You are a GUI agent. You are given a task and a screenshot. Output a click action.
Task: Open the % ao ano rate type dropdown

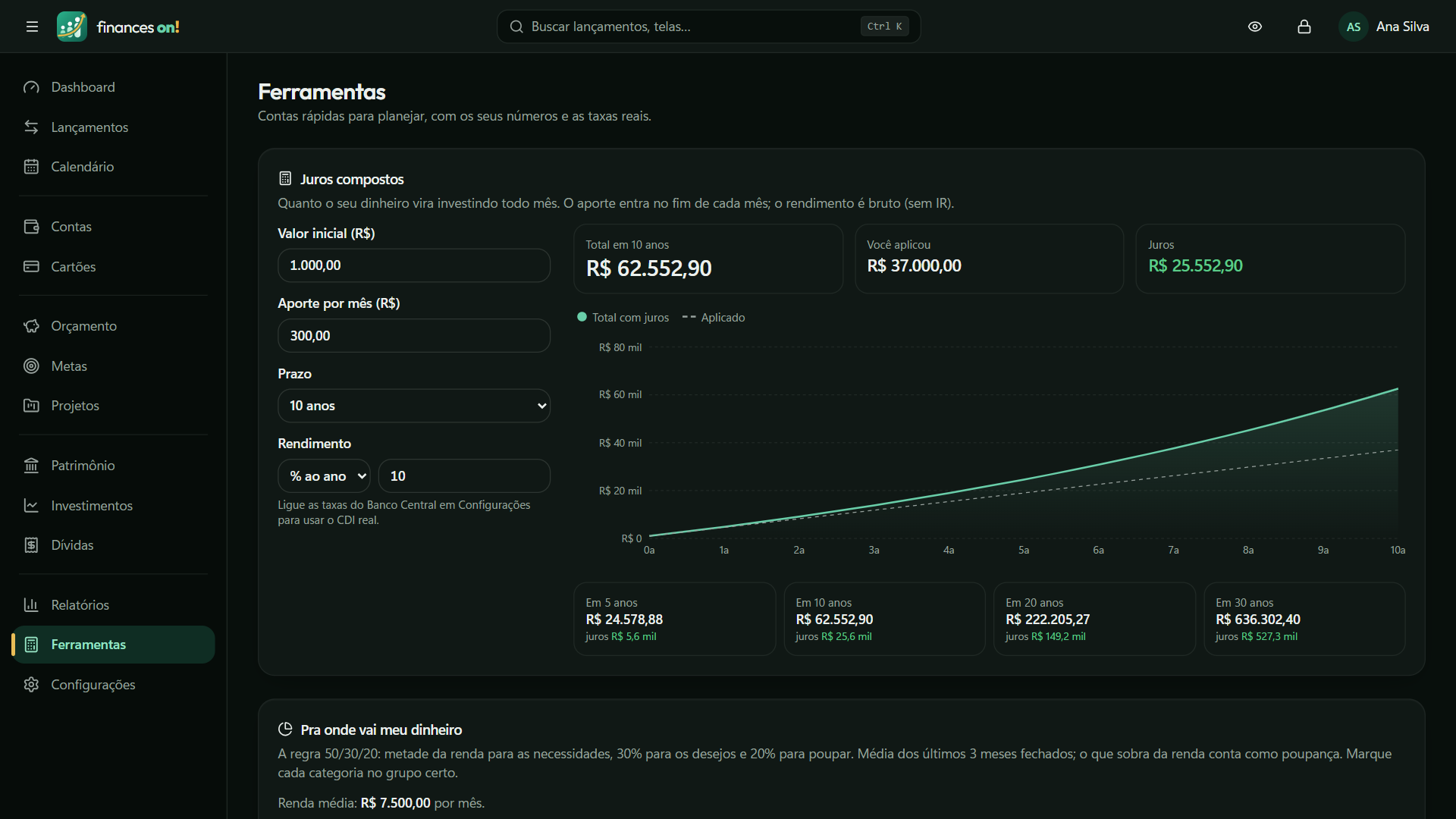[325, 476]
